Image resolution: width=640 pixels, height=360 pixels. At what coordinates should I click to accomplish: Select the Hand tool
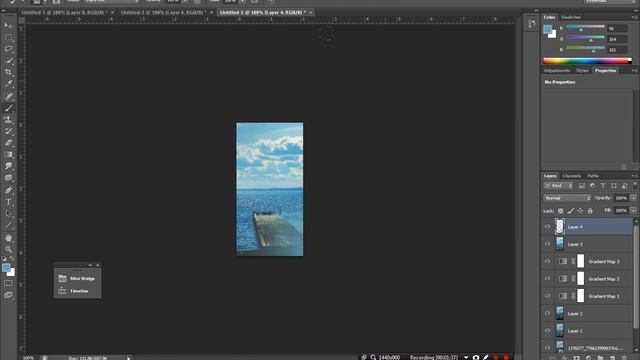tap(8, 238)
